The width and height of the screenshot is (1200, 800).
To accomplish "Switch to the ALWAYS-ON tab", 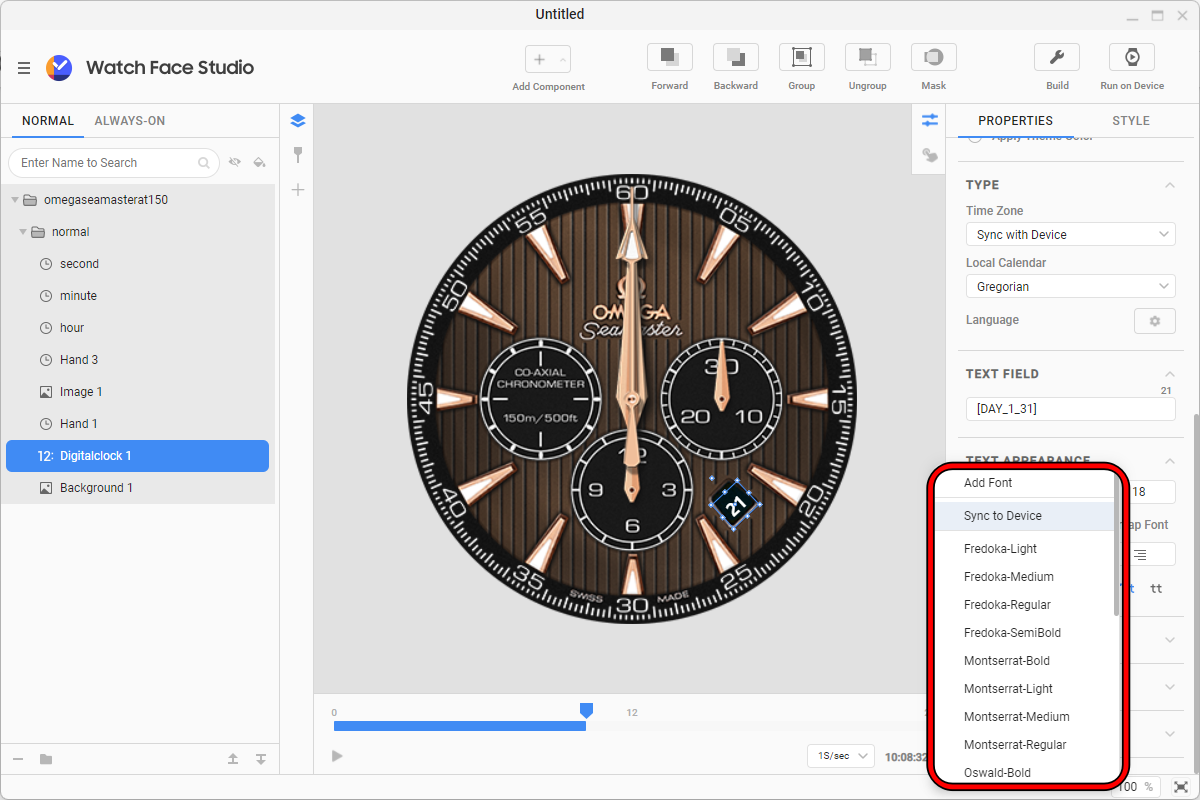I will [130, 121].
